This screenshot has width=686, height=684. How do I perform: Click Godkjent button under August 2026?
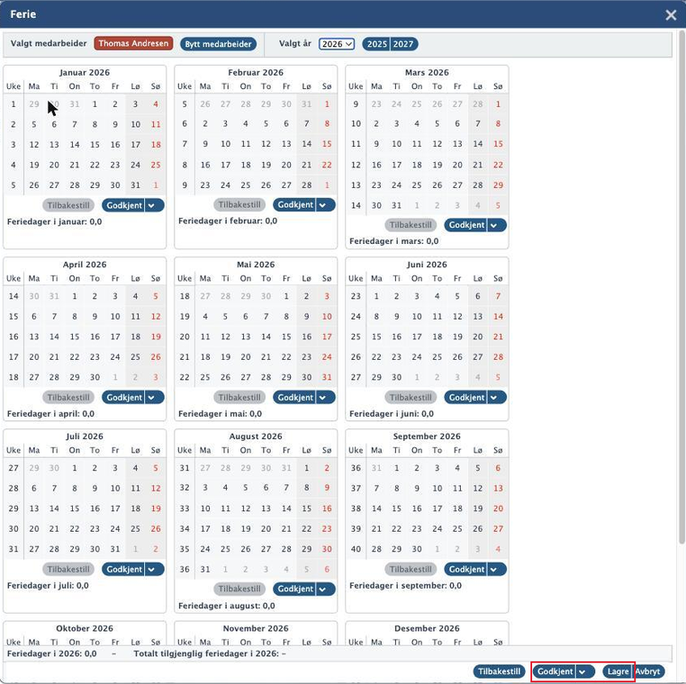tap(295, 589)
